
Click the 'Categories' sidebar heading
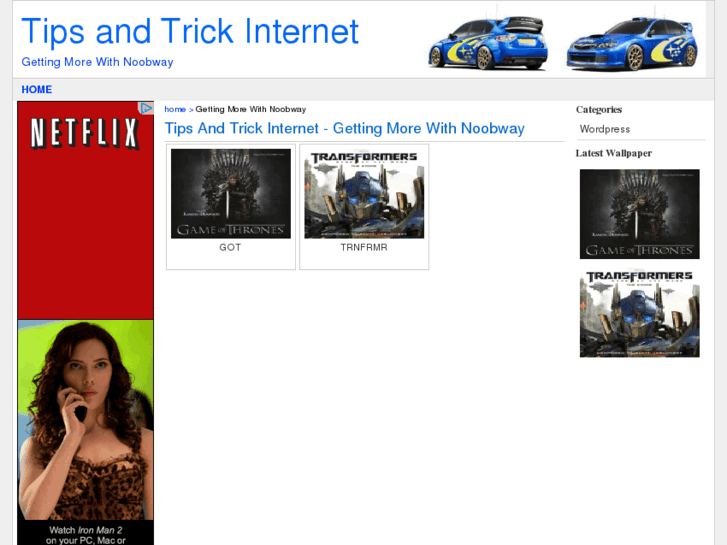coord(599,110)
